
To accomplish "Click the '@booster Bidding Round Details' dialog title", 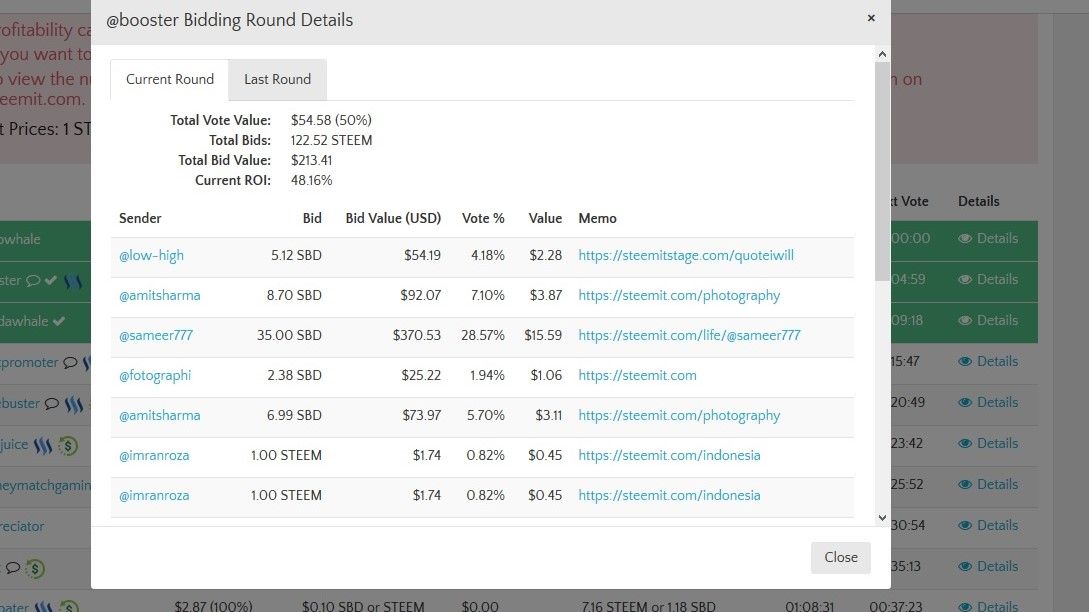I will coord(229,20).
